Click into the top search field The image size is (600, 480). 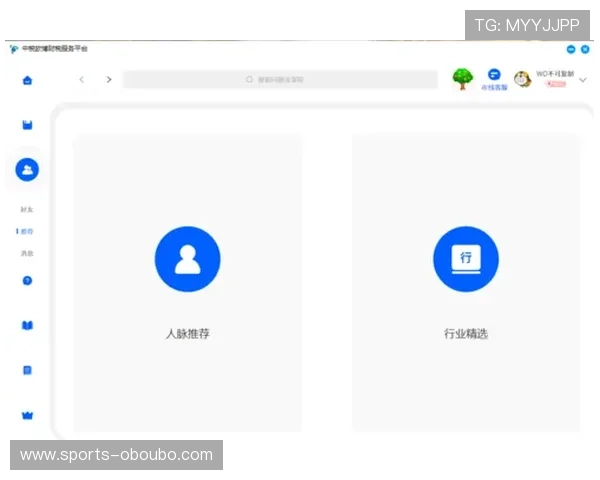tap(280, 79)
